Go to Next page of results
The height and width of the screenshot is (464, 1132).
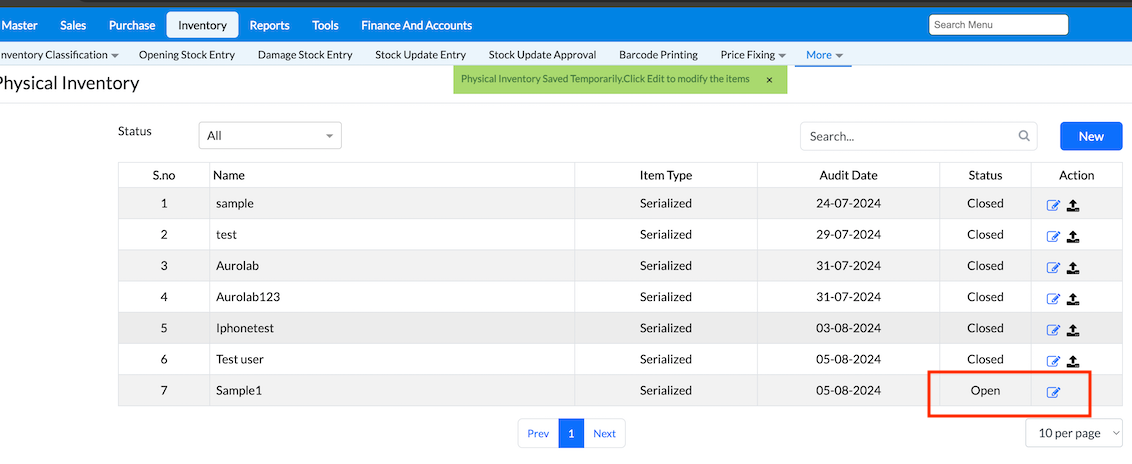pyautogui.click(x=604, y=433)
